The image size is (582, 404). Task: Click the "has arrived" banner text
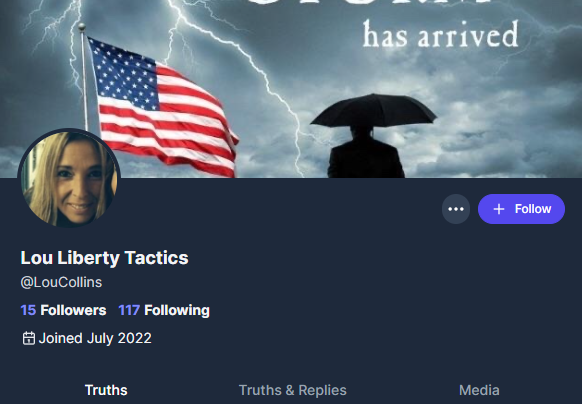click(441, 35)
